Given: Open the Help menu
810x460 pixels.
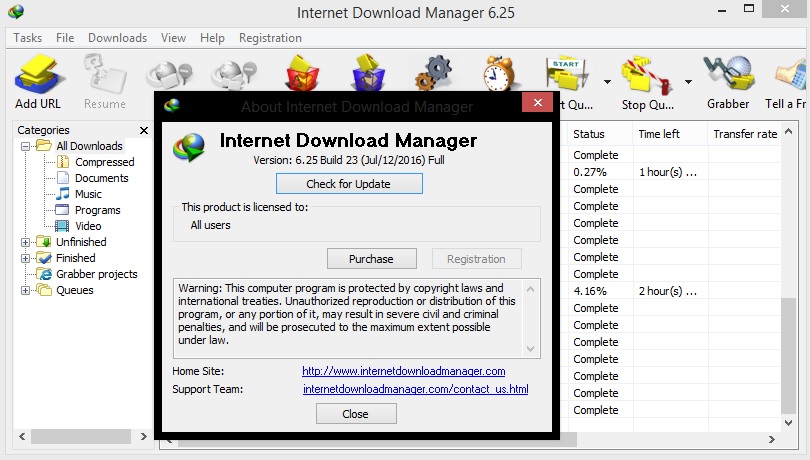Looking at the screenshot, I should 212,38.
